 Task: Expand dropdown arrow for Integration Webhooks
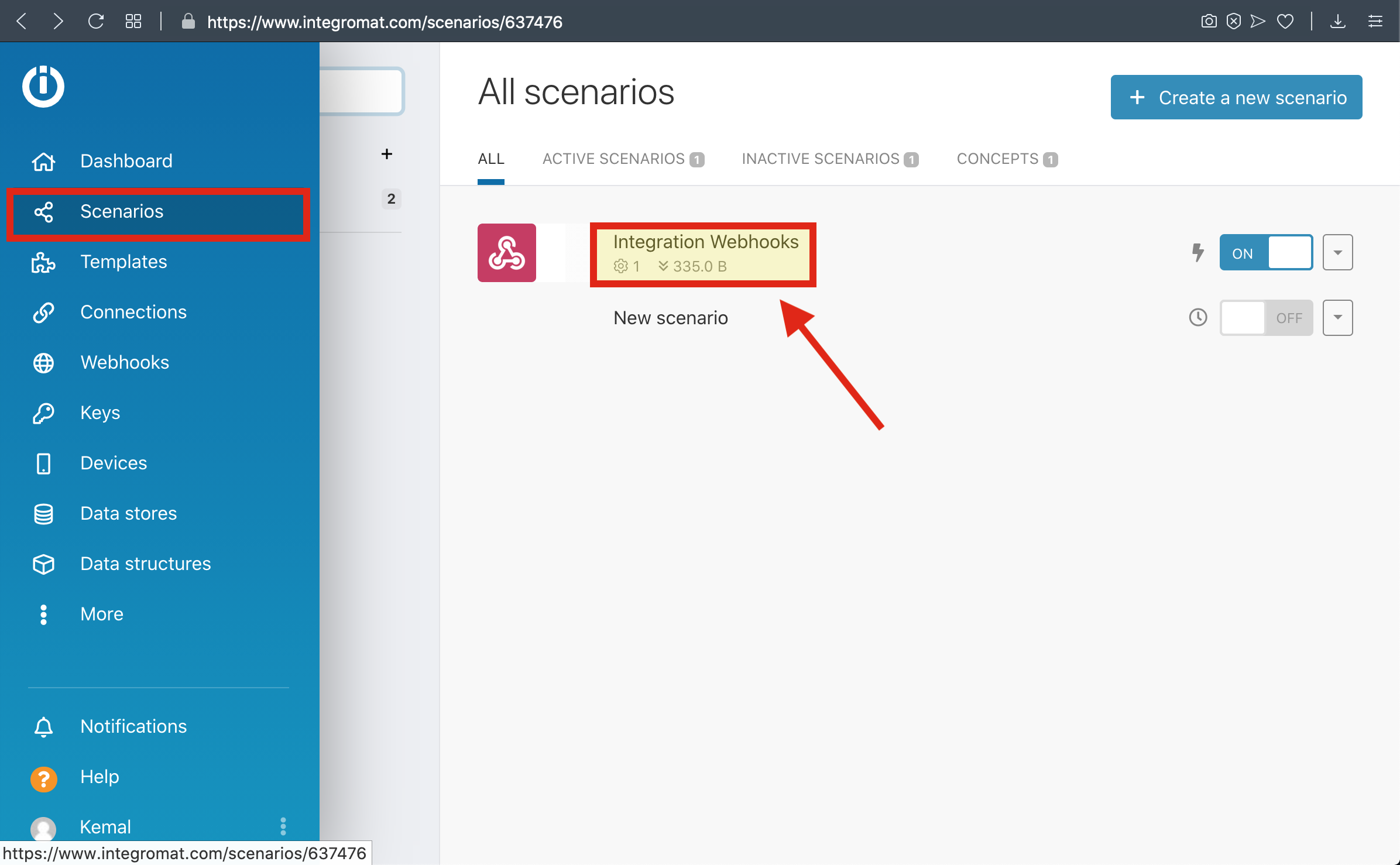click(1337, 253)
